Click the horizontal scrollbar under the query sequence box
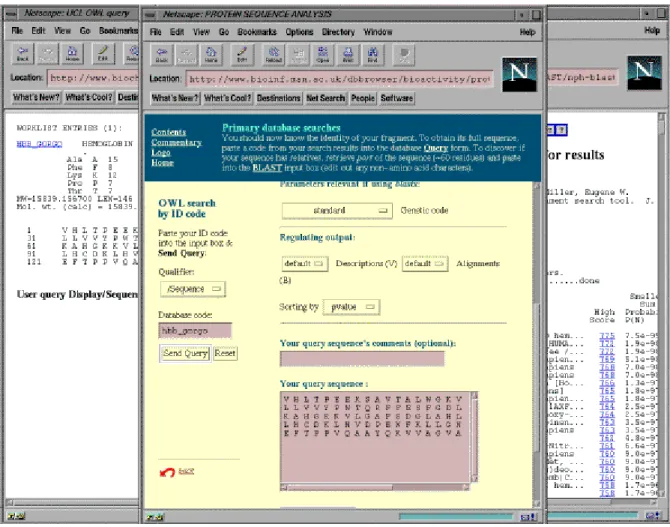The width and height of the screenshot is (670, 527). (375, 487)
